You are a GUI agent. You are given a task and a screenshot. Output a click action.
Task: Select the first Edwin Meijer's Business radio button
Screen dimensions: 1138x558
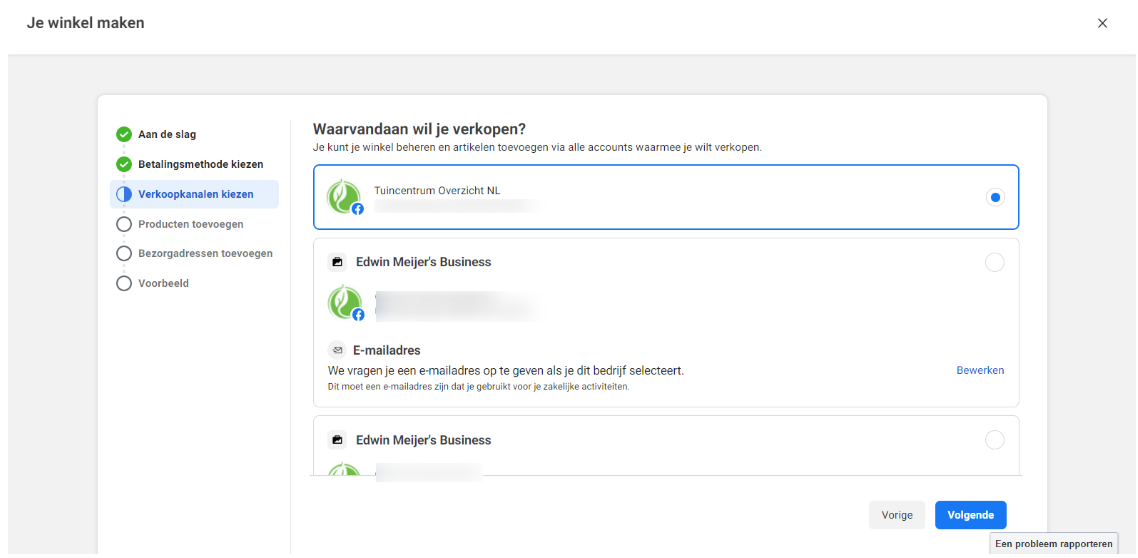[994, 262]
